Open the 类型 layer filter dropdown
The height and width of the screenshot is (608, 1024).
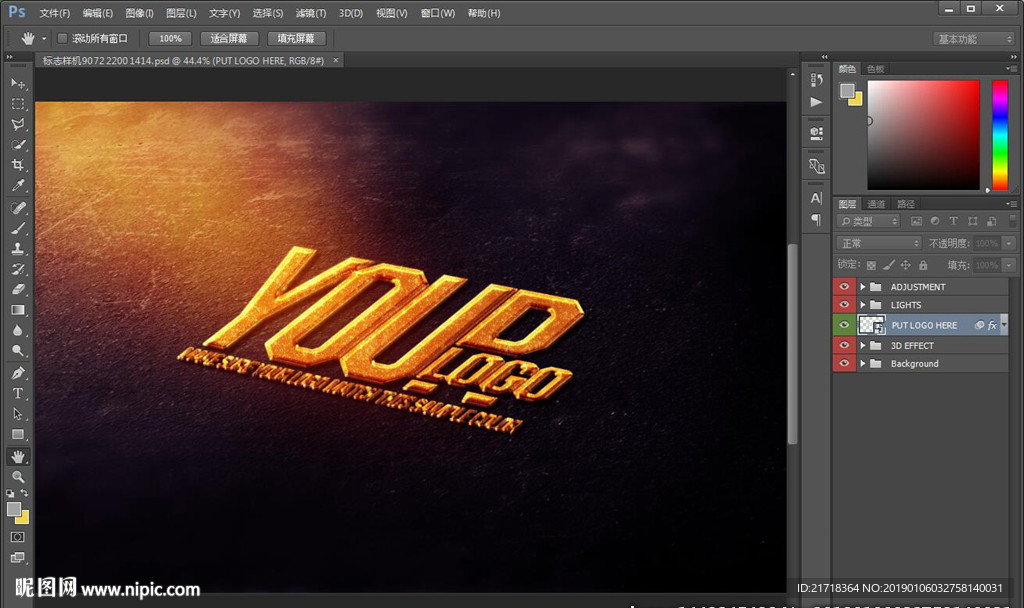[x=869, y=221]
